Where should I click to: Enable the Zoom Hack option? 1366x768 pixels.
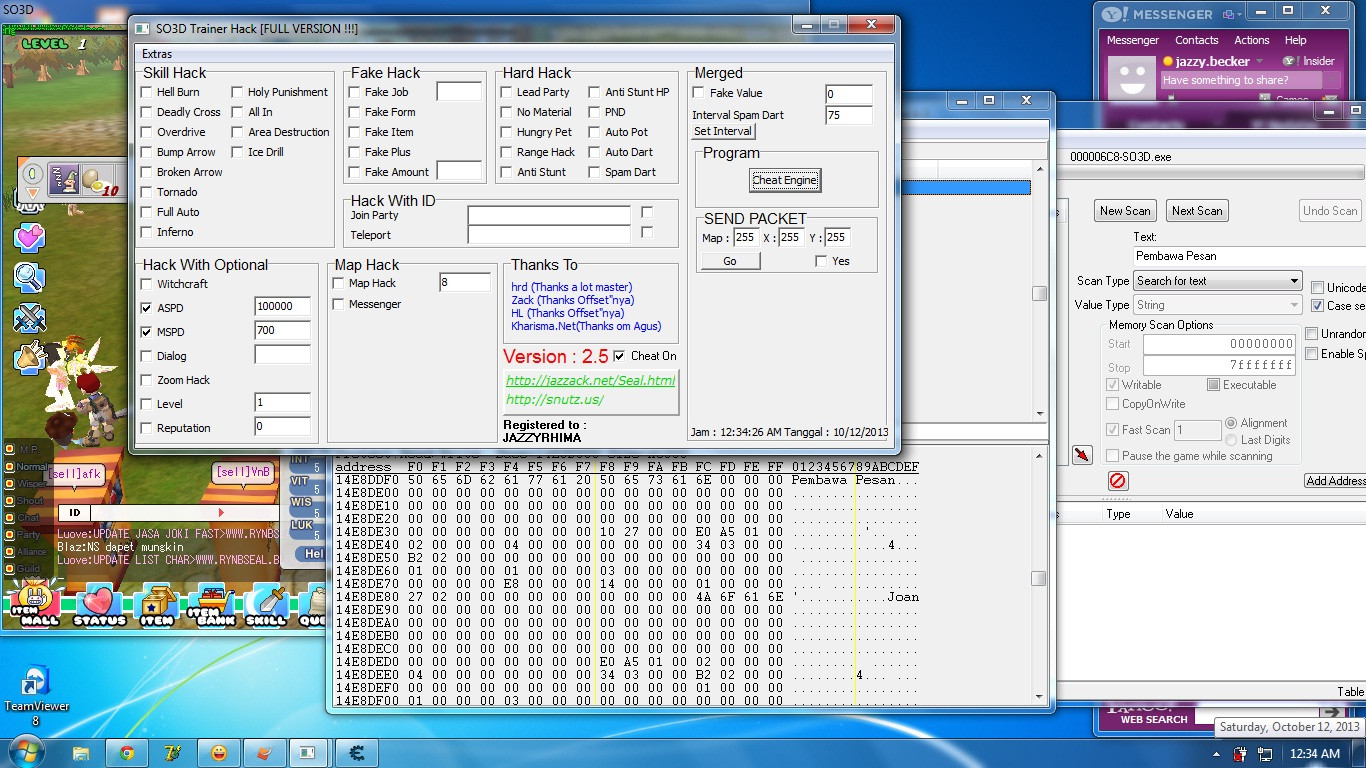pyautogui.click(x=147, y=380)
